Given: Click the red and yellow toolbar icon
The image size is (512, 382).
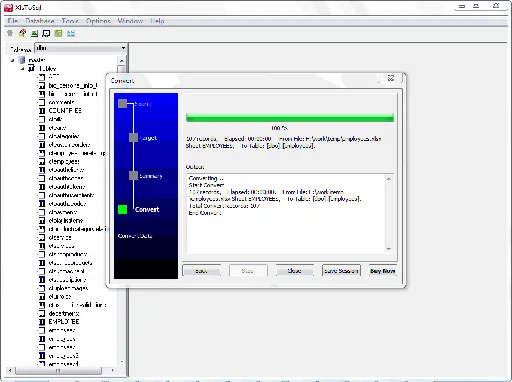Looking at the screenshot, I should [x=22, y=33].
